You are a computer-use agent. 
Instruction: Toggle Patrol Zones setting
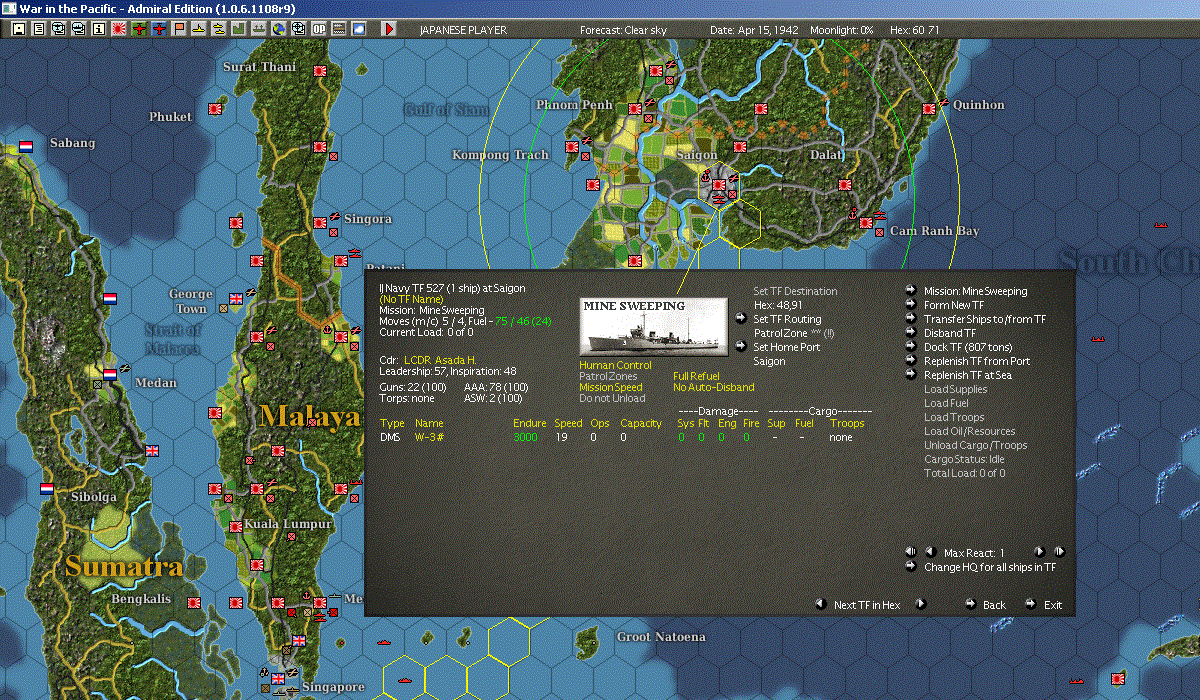tap(608, 376)
